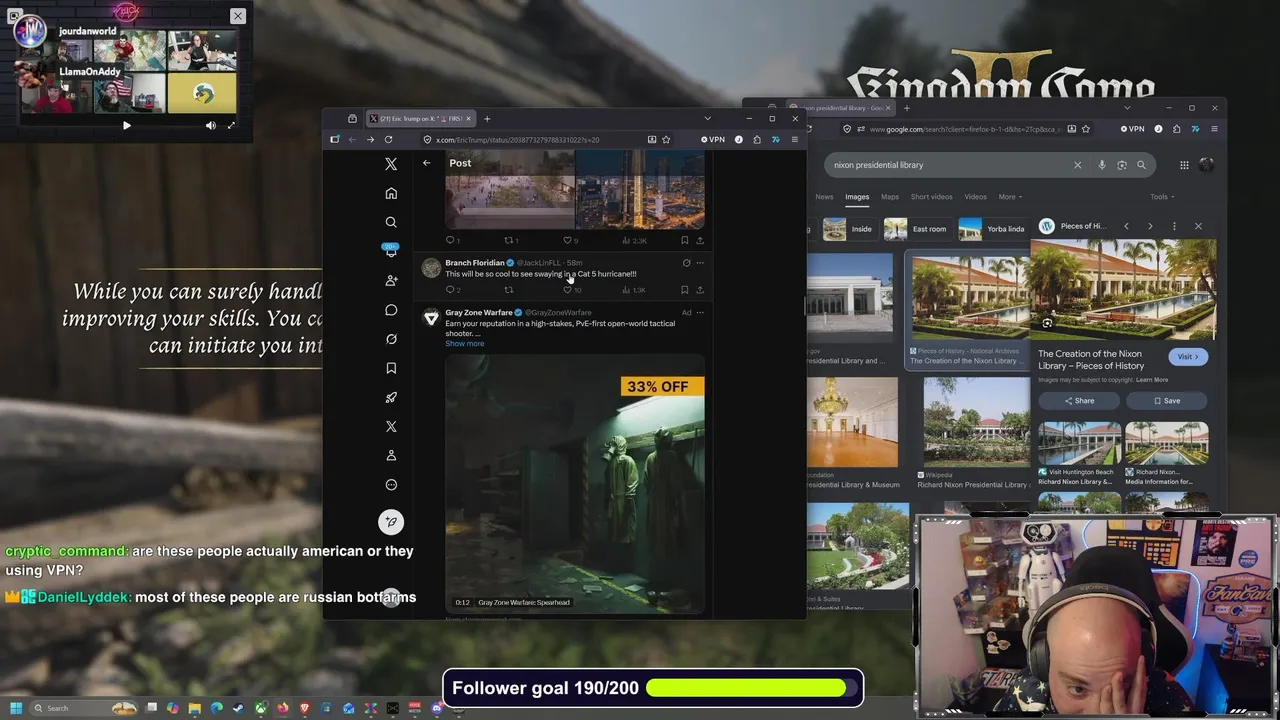Open X Home from sidebar
The width and height of the screenshot is (1280, 720).
point(391,193)
